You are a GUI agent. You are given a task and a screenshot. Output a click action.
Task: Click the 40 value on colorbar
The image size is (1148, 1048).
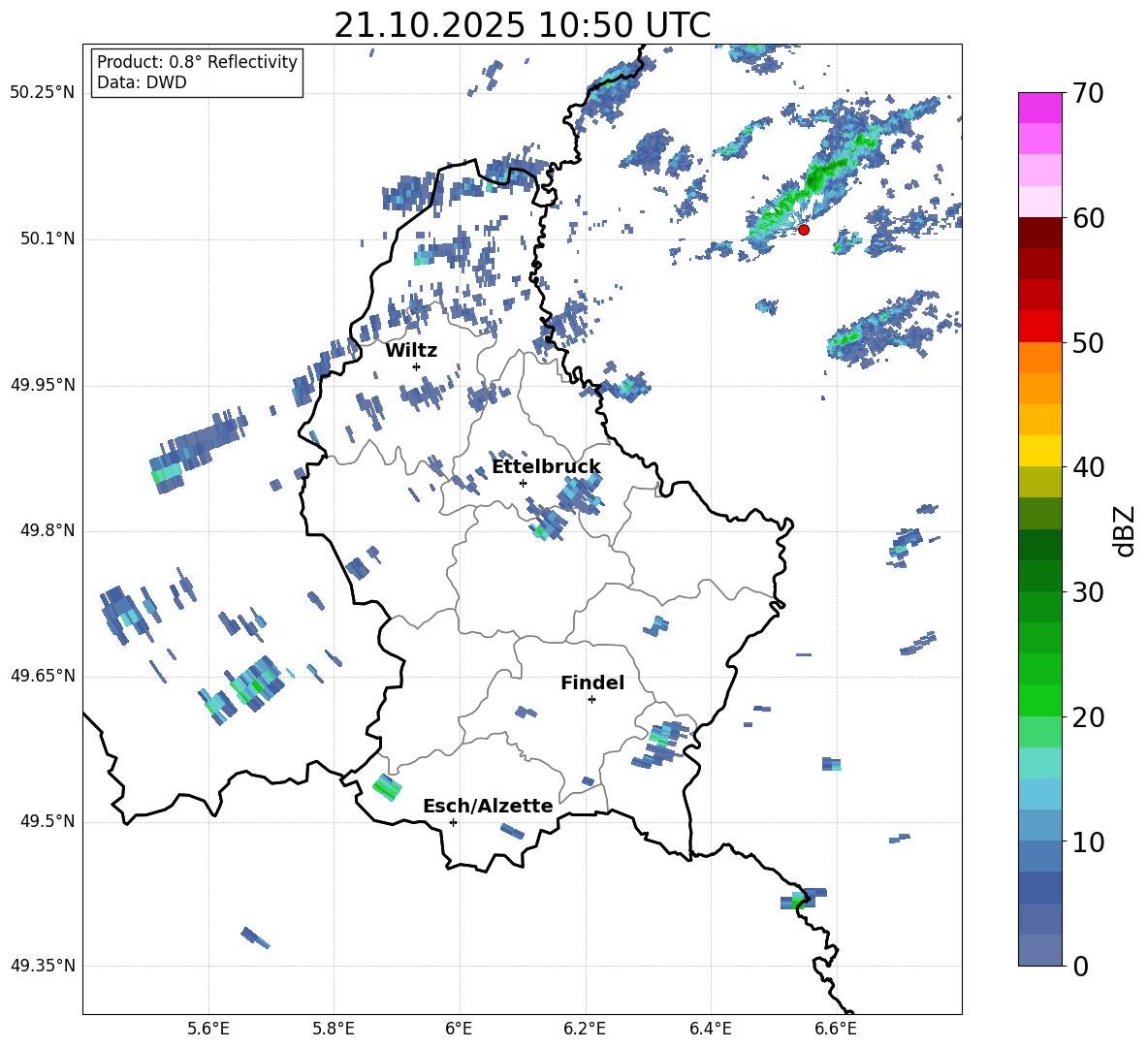pyautogui.click(x=1089, y=467)
